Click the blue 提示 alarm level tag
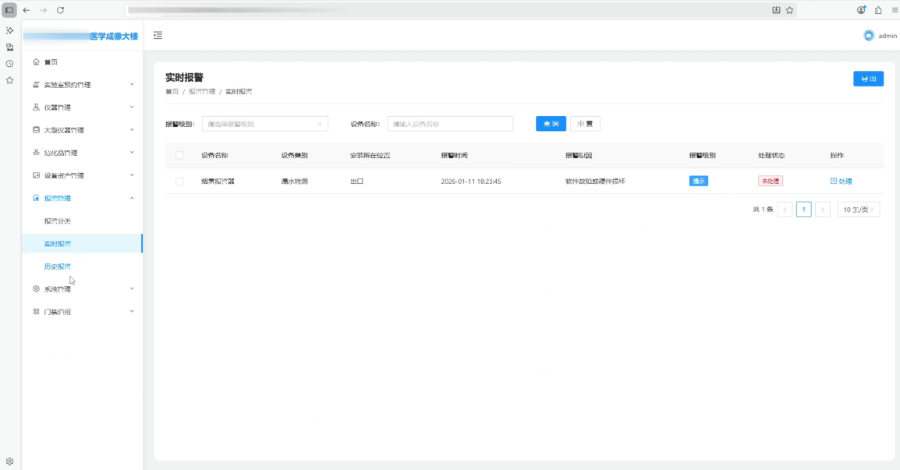Screen dimensions: 900x470 699,181
